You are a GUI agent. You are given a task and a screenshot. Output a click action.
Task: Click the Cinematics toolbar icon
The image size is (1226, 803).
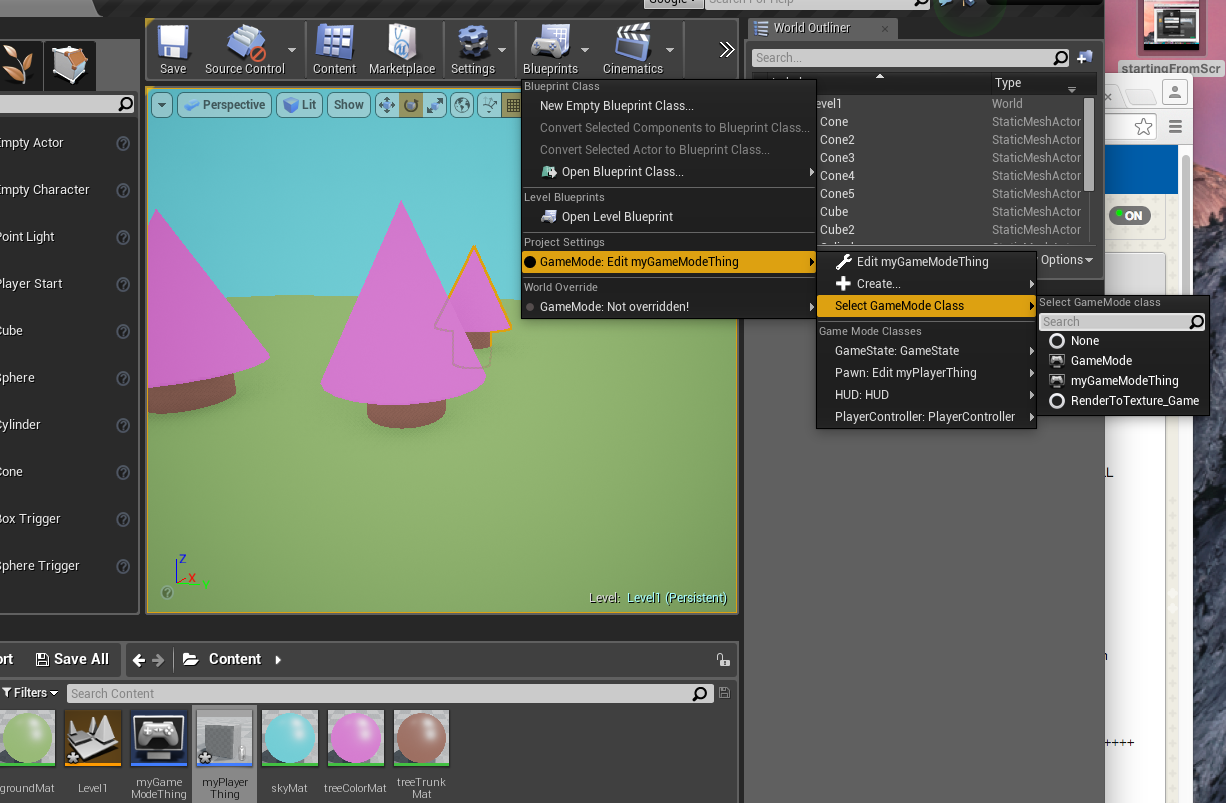632,49
